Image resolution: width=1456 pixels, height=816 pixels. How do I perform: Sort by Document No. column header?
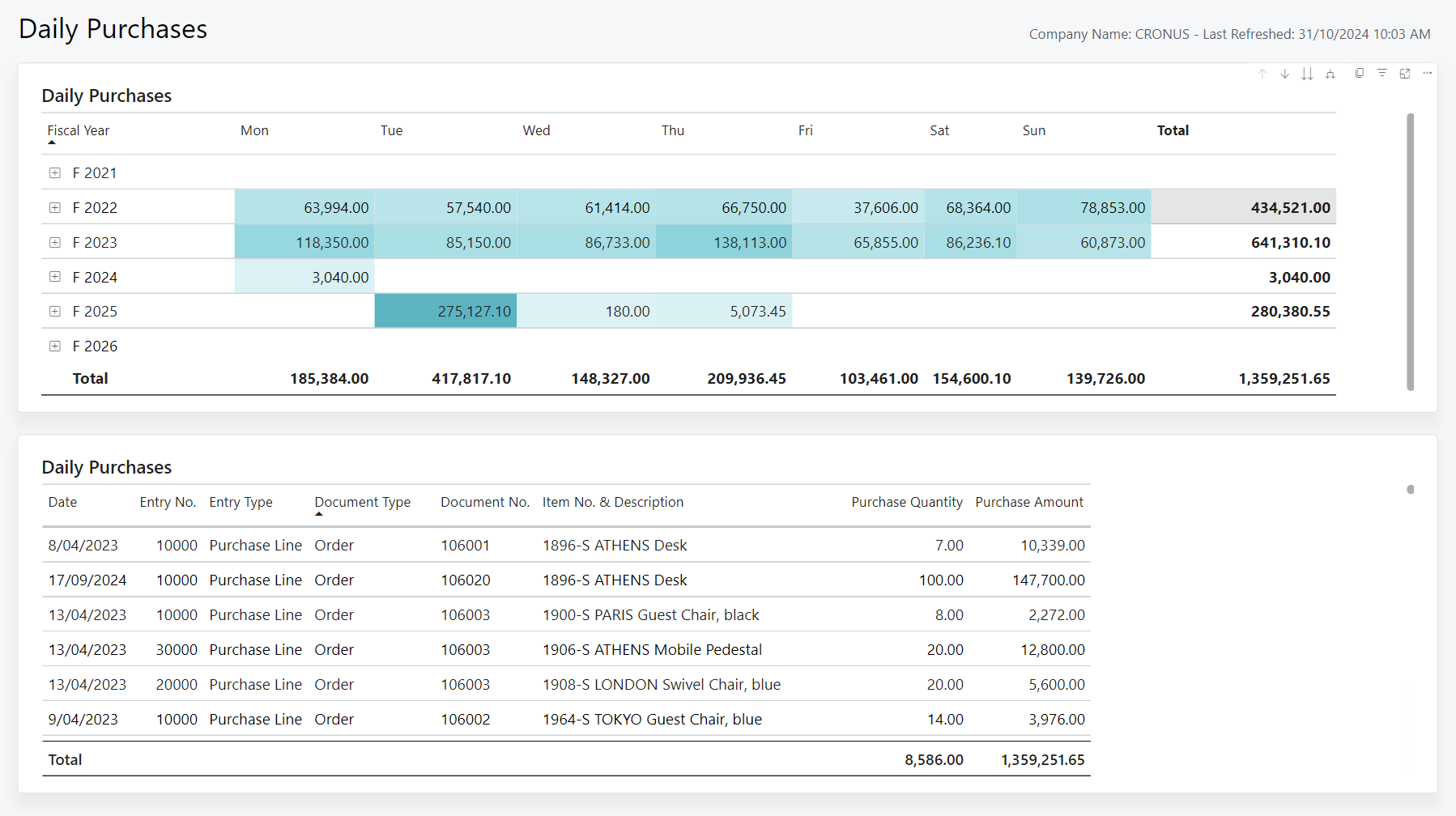click(485, 502)
